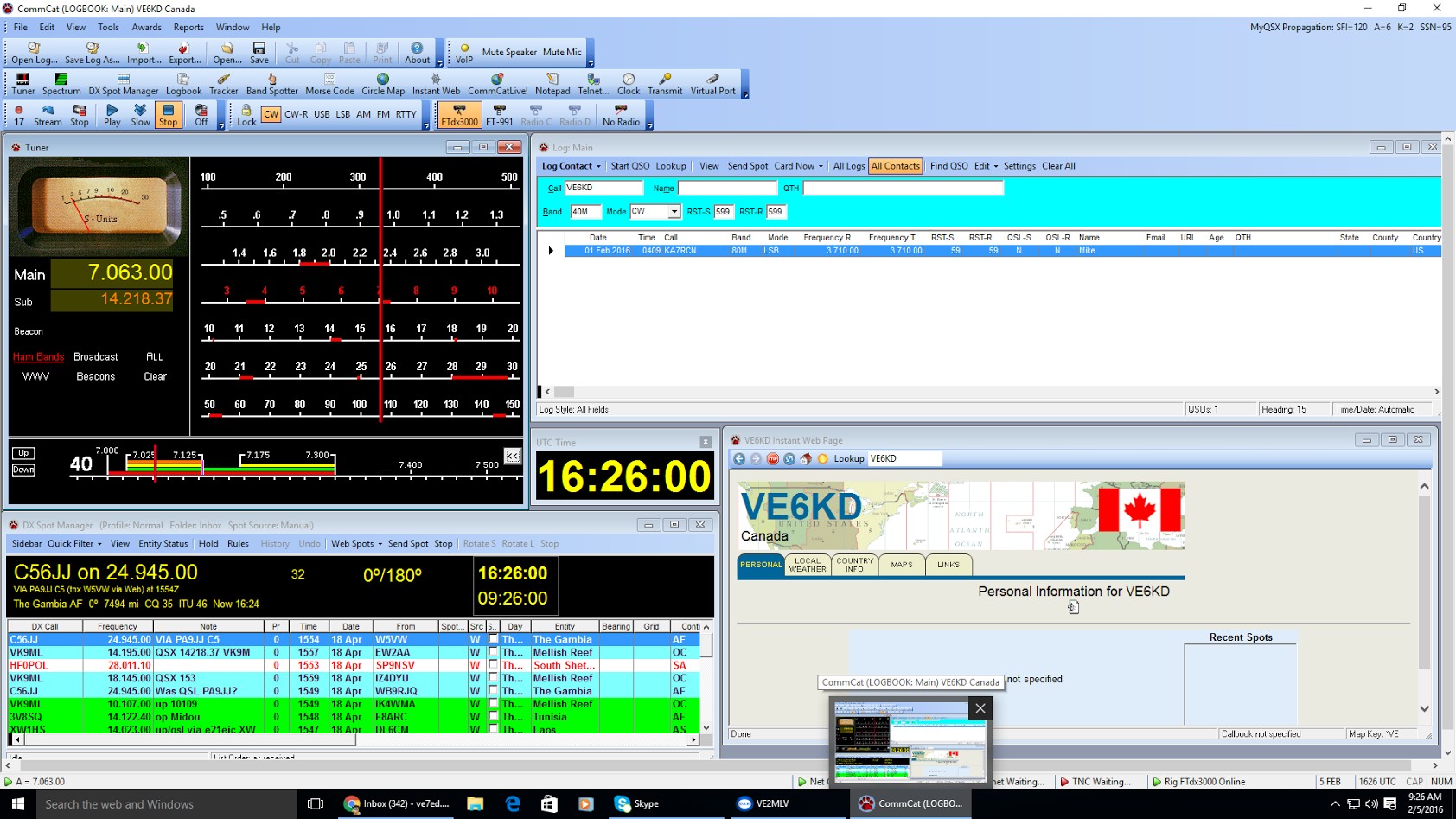Select the FTdx3000 radio
The image size is (1456, 819).
[459, 115]
